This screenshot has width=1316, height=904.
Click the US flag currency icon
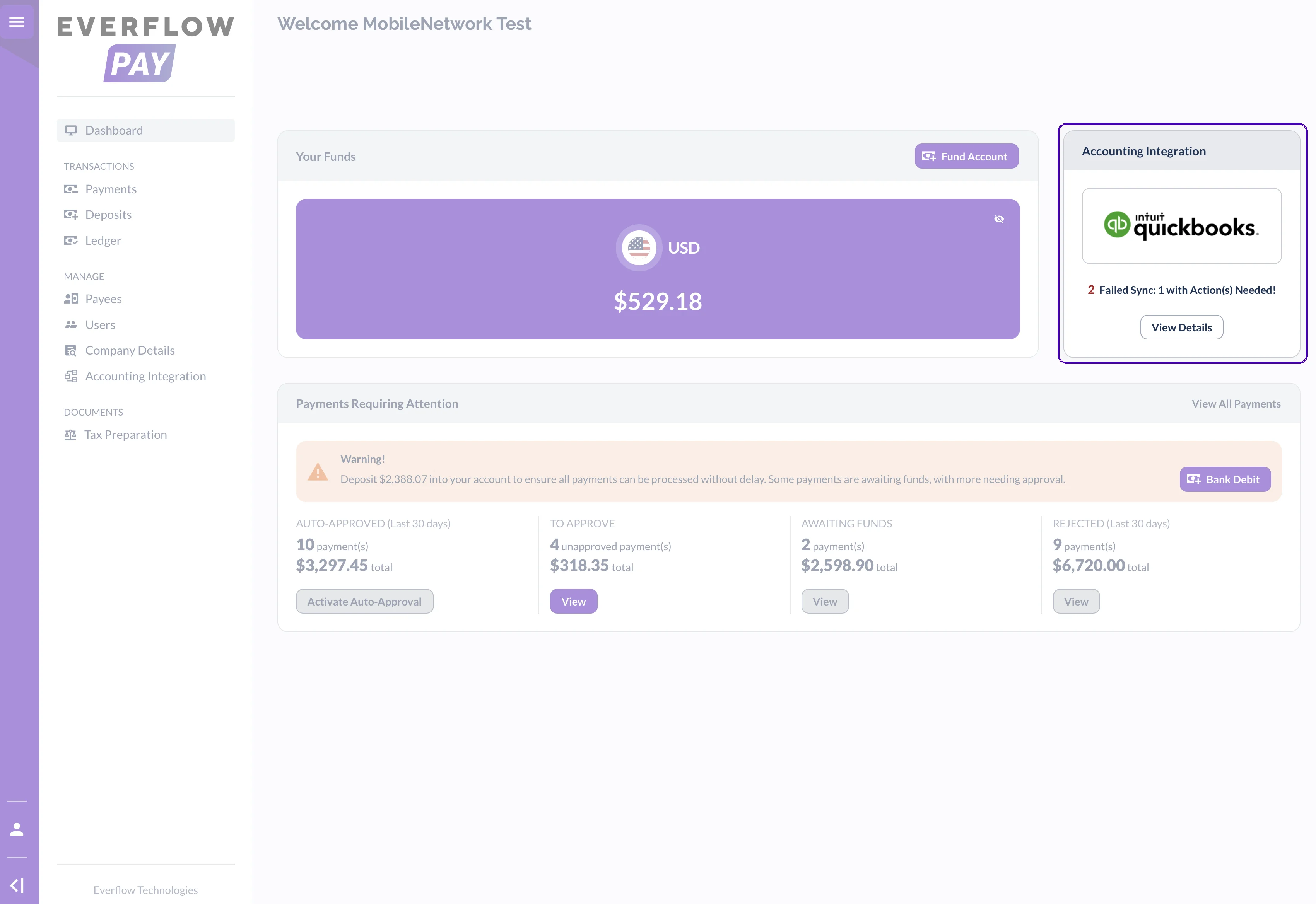(639, 247)
